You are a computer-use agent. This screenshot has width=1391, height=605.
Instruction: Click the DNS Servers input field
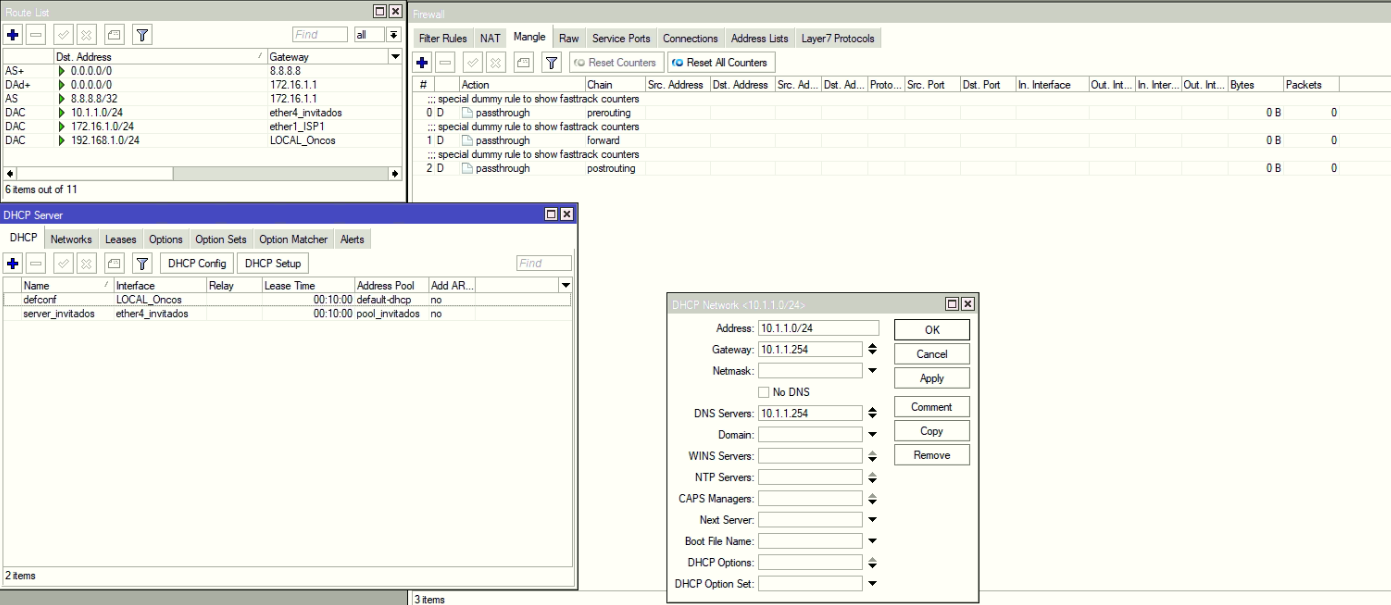[x=810, y=412]
